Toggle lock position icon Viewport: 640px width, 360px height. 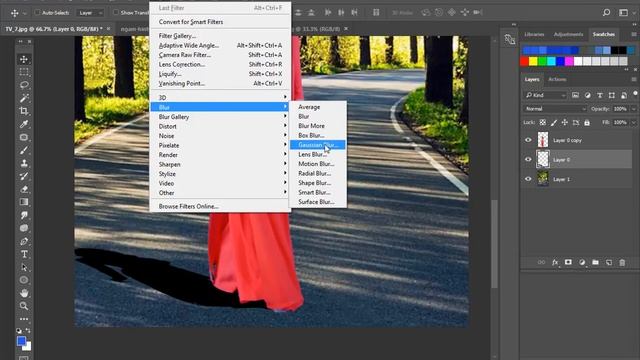(x=565, y=122)
